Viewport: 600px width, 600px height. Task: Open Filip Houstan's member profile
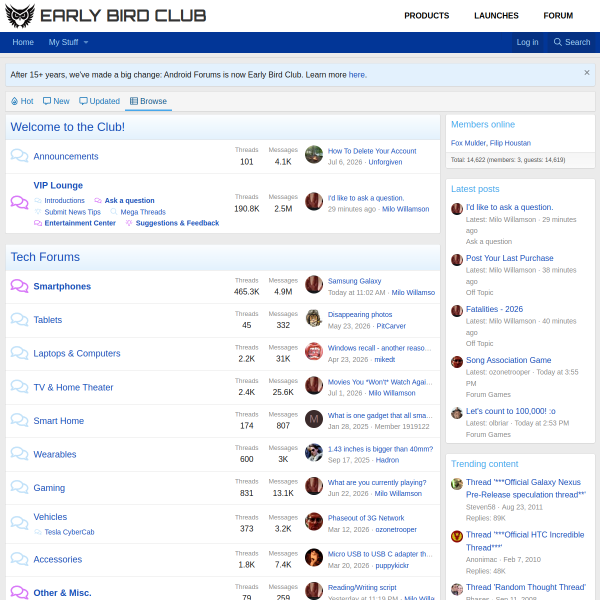point(510,143)
